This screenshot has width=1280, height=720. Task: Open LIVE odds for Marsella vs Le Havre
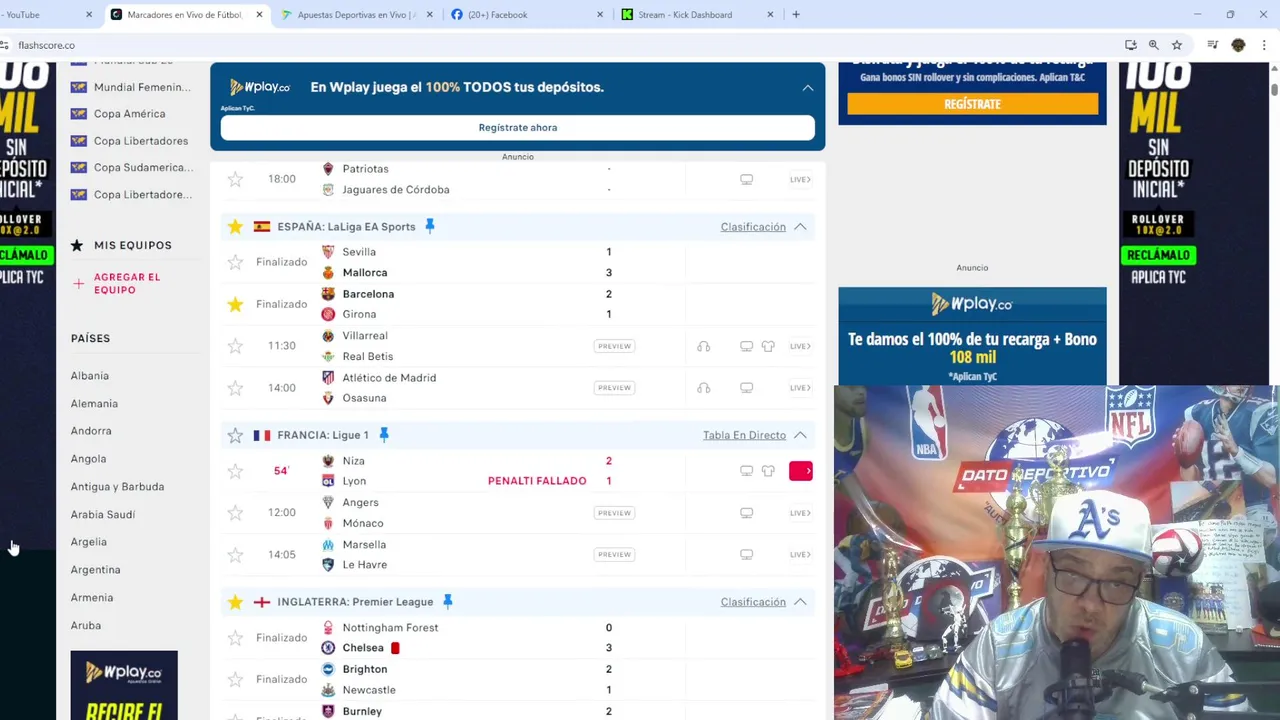[800, 554]
